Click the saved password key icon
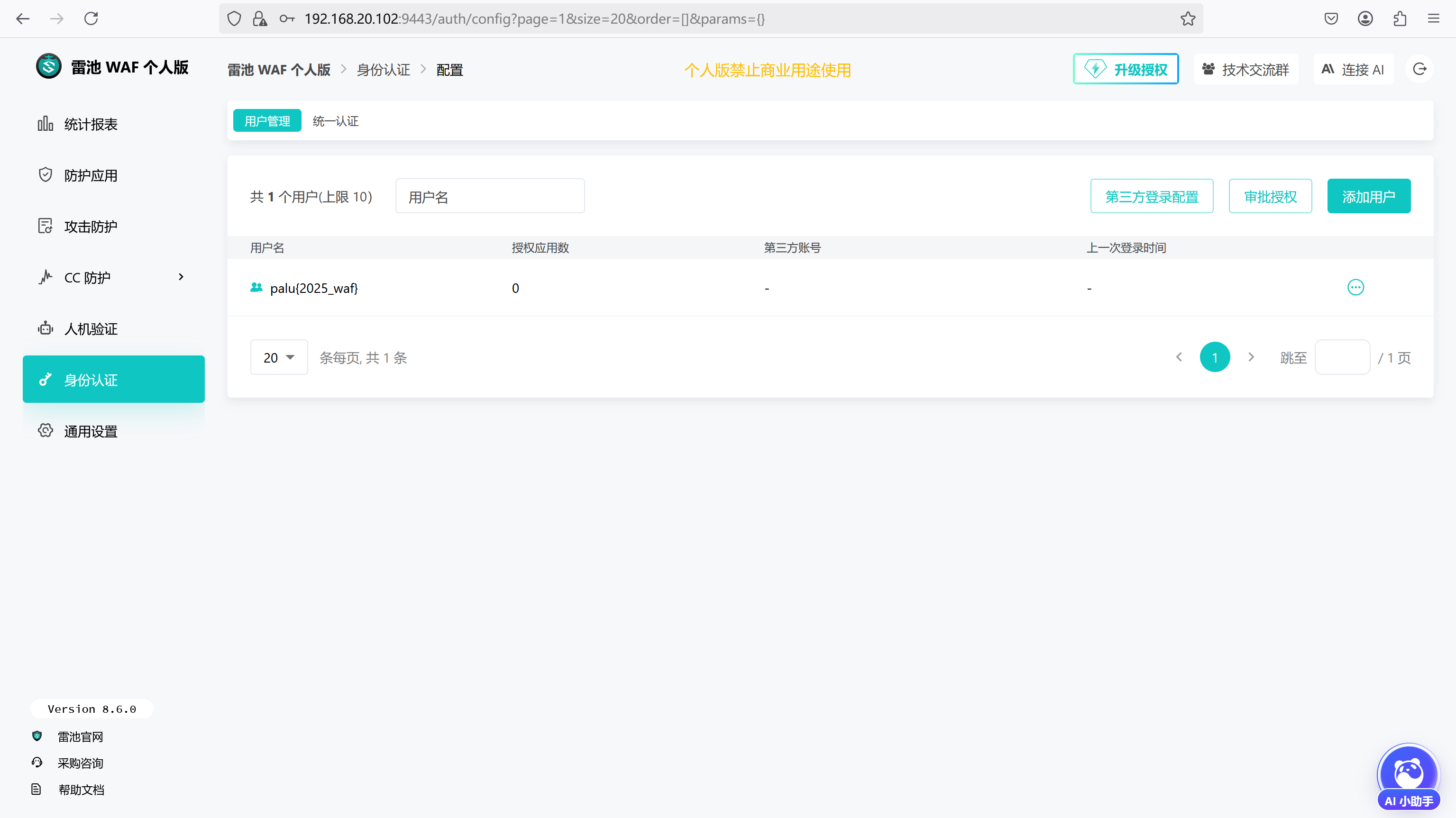 [287, 18]
